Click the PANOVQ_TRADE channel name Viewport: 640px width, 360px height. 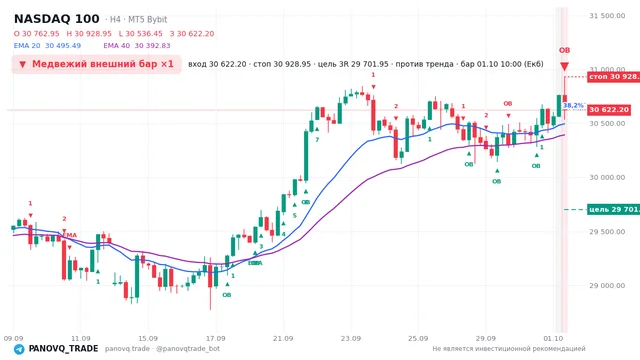[x=63, y=349]
